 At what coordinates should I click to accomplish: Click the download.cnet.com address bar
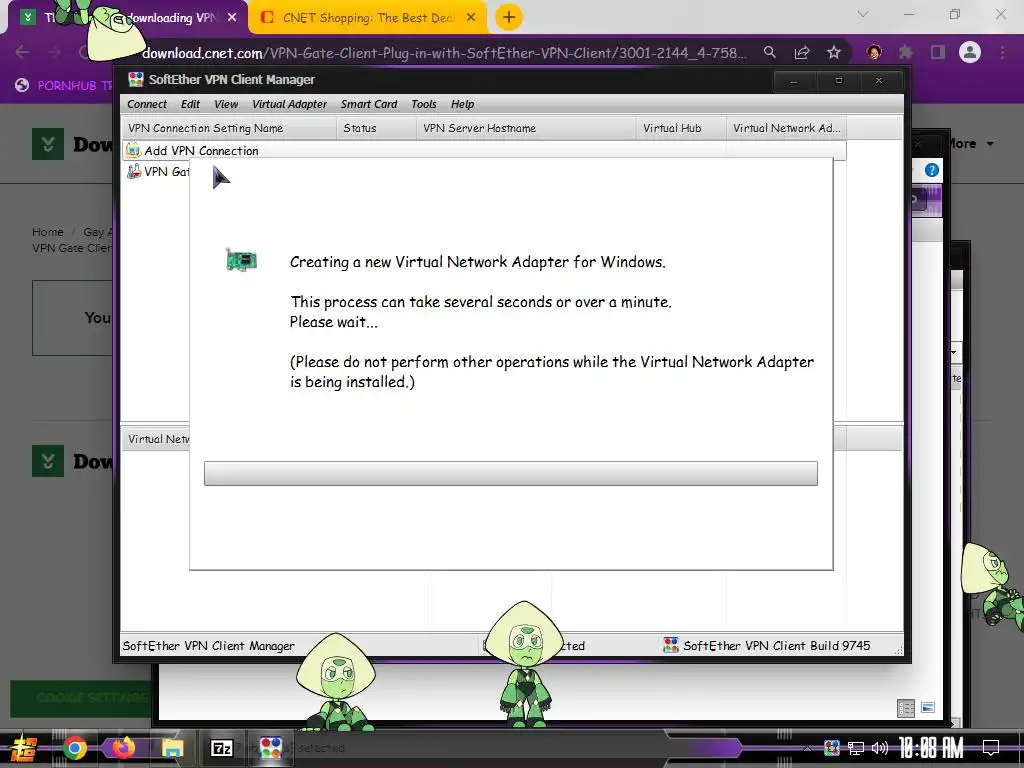tap(444, 53)
